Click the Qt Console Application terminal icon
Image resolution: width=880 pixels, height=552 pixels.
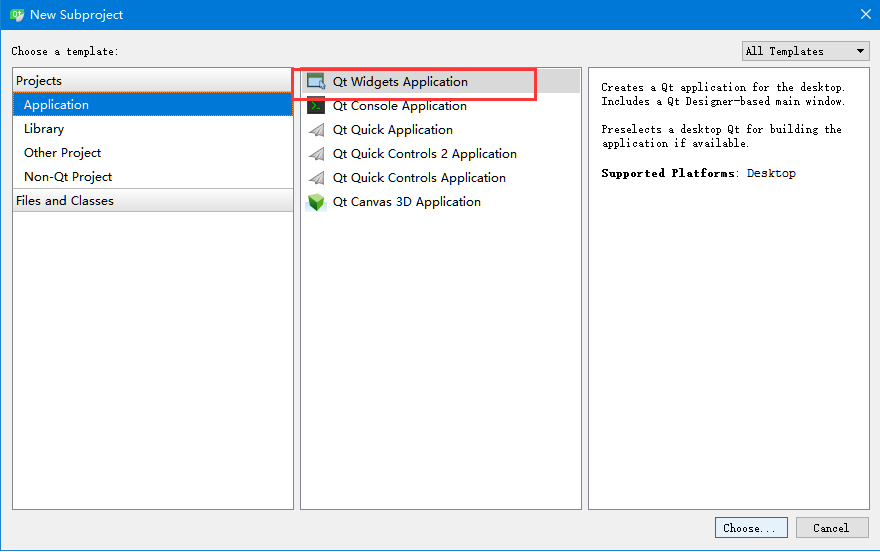click(x=316, y=106)
